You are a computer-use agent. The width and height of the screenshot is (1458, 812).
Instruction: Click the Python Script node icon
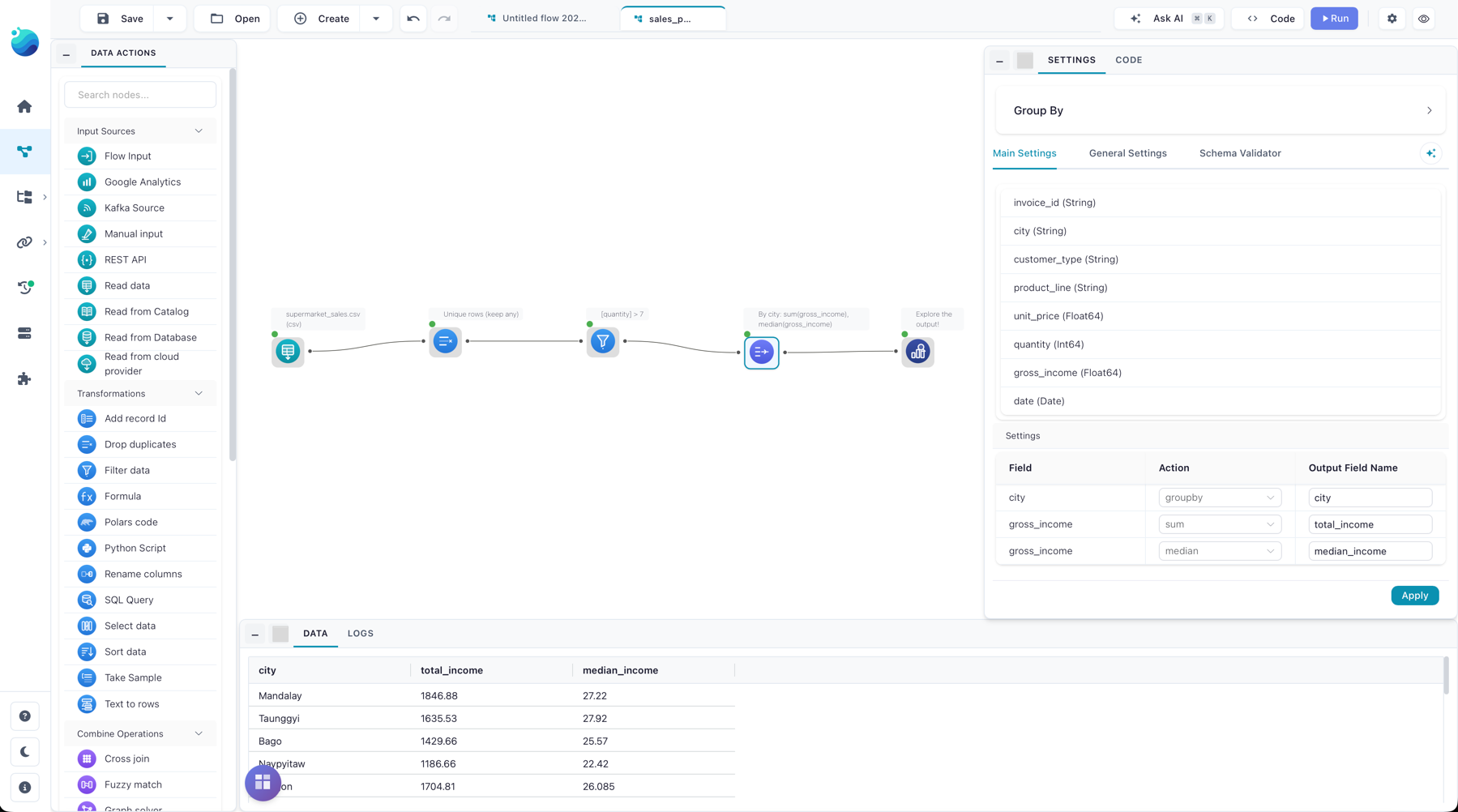pyautogui.click(x=87, y=548)
